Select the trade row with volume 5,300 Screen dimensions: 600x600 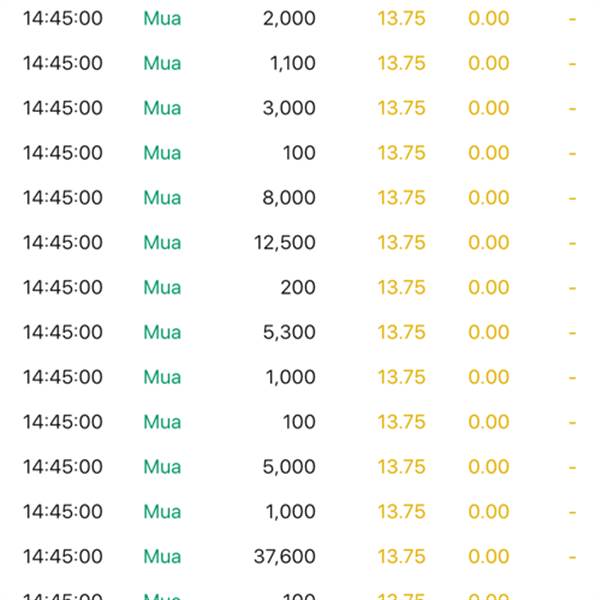(300, 332)
